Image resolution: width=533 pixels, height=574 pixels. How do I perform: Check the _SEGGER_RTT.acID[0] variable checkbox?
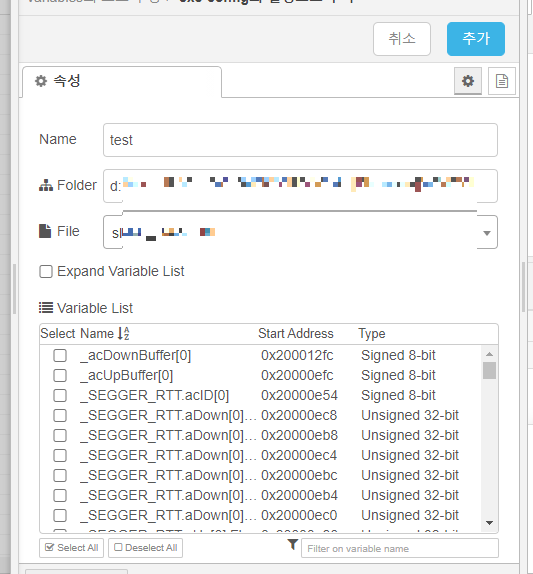point(60,395)
